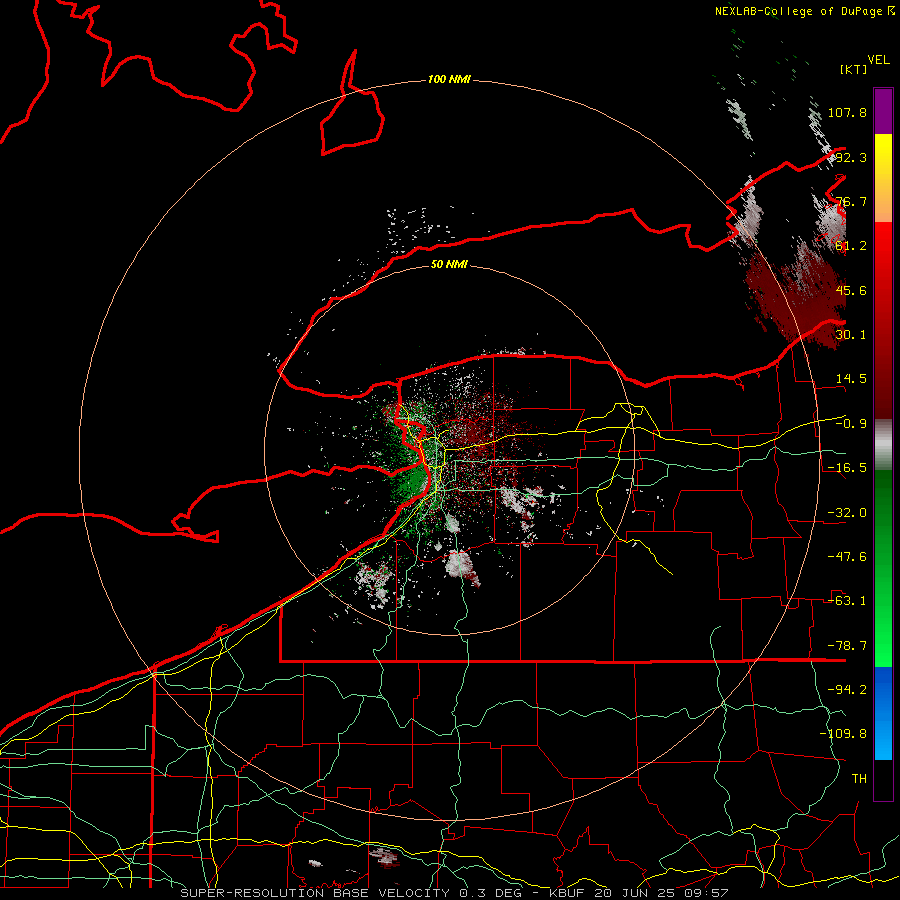
Task: Pick the blue segment of the velocity scale
Action: [x=883, y=713]
